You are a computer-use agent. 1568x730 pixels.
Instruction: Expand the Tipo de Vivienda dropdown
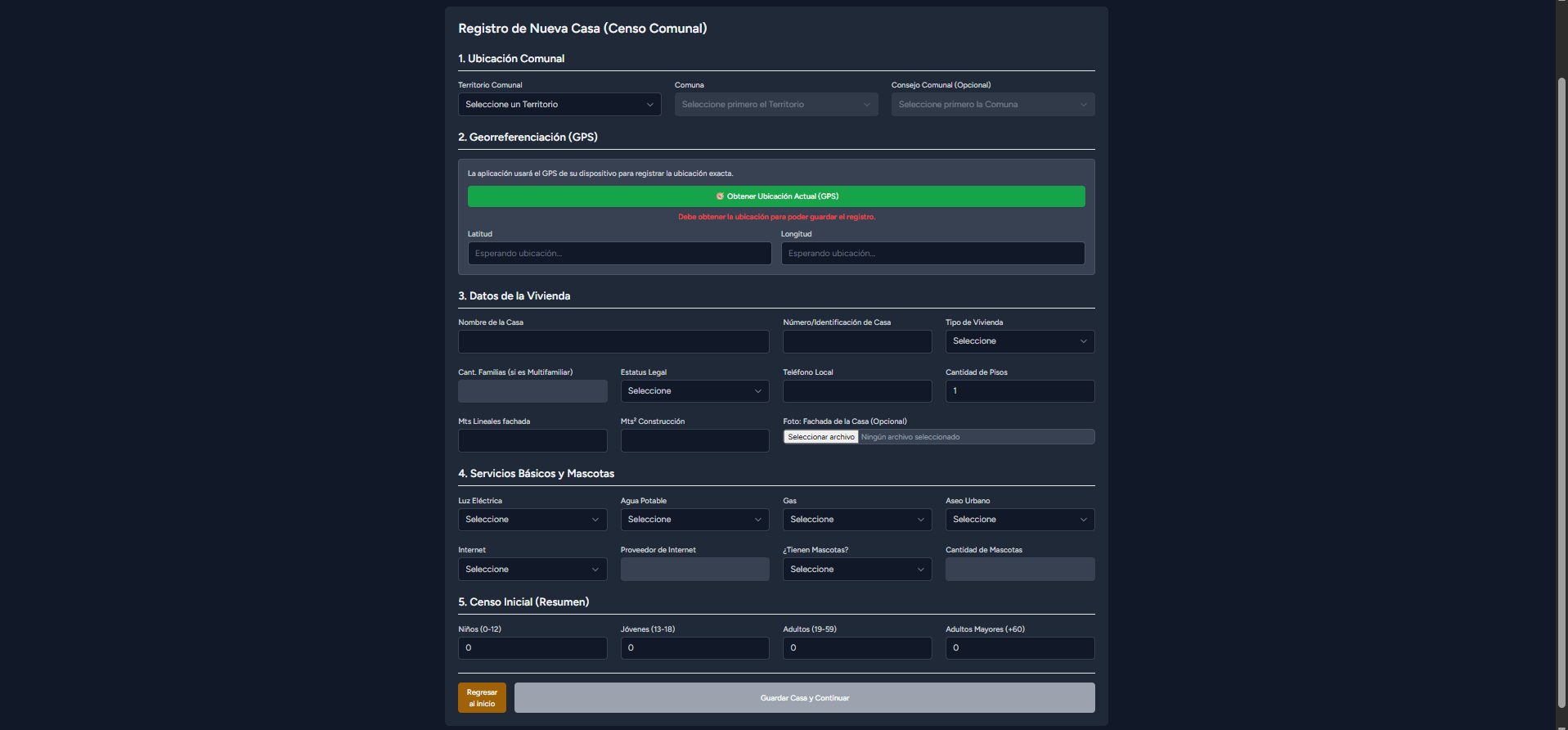click(1019, 341)
